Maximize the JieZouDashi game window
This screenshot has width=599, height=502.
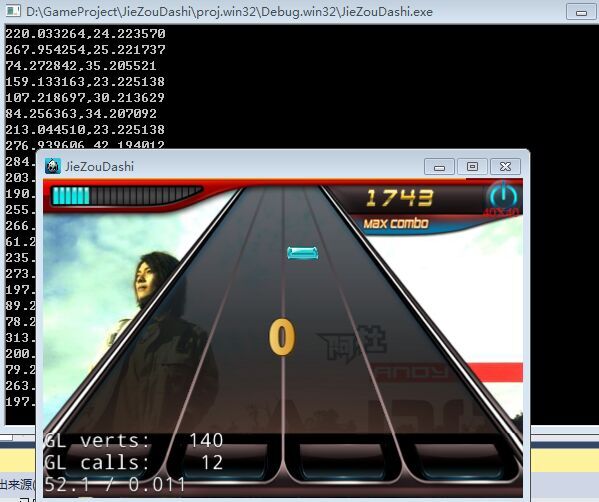(x=472, y=167)
